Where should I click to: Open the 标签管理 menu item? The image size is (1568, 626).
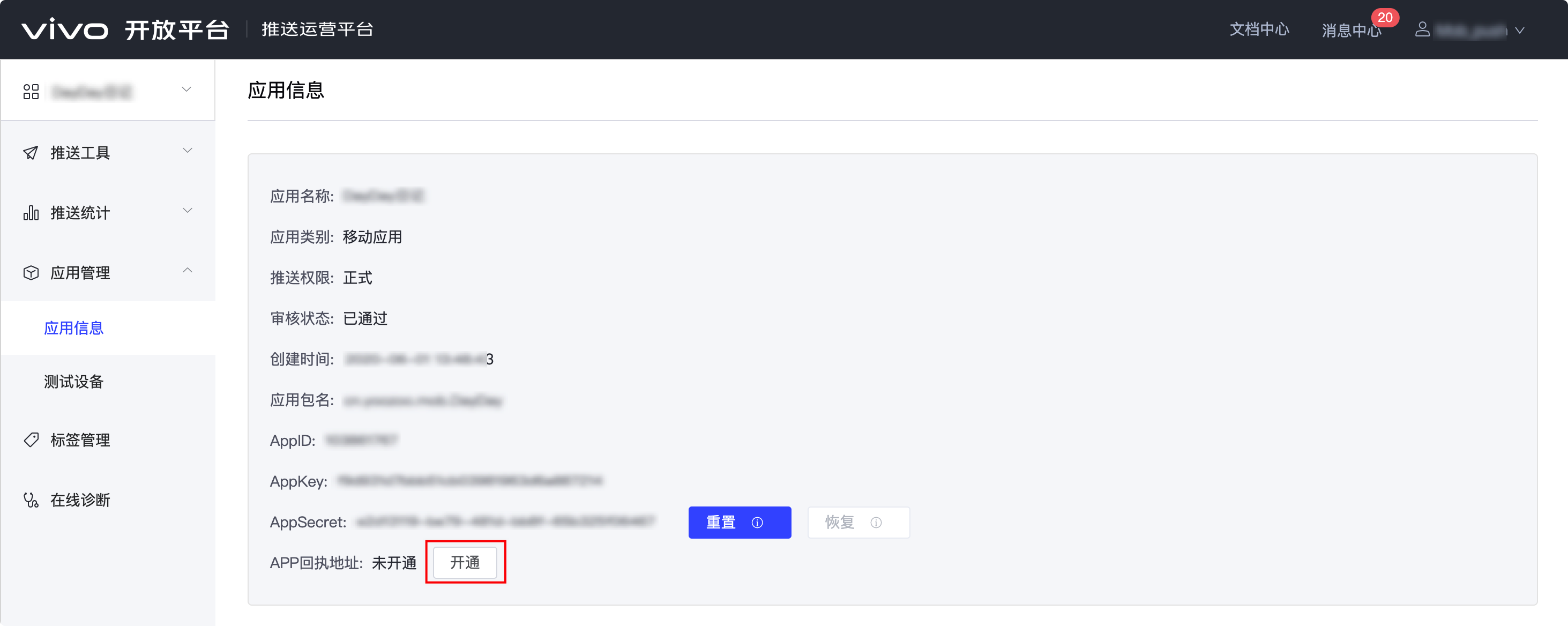[108, 439]
